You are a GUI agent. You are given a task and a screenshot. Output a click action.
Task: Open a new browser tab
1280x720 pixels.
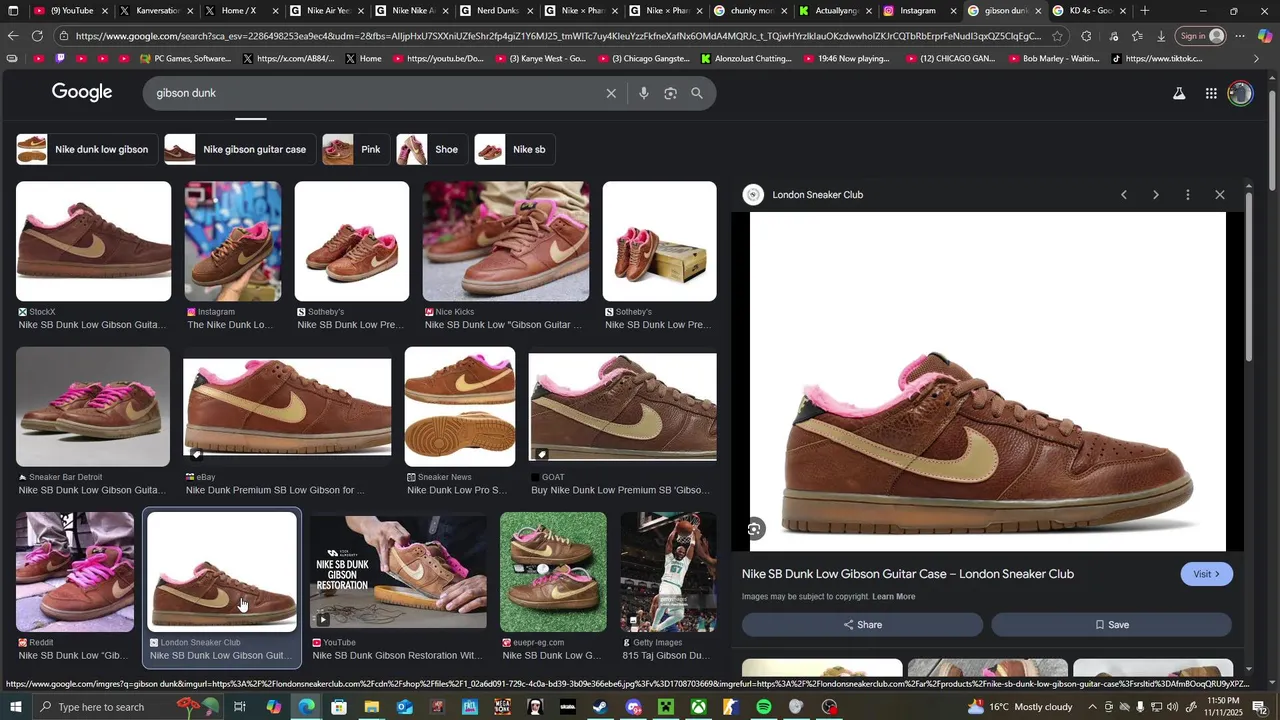[1145, 11]
